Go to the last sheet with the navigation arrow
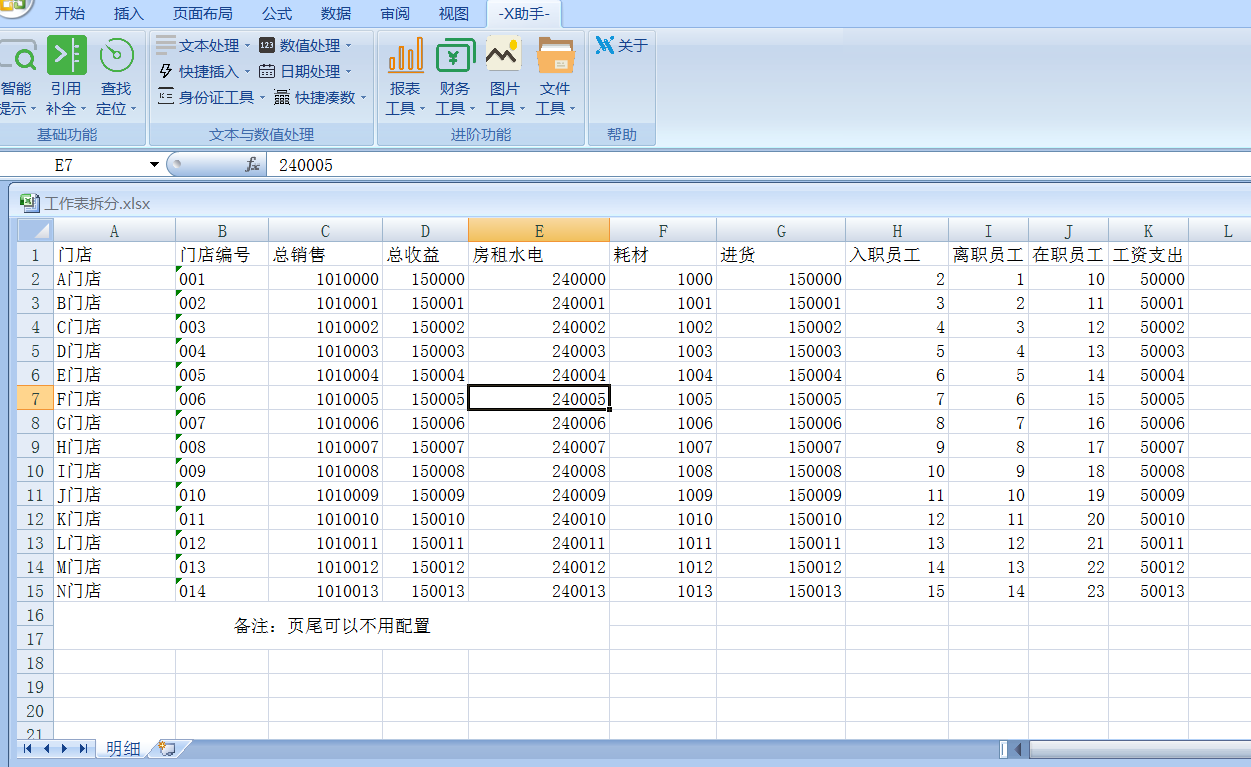 (82, 748)
